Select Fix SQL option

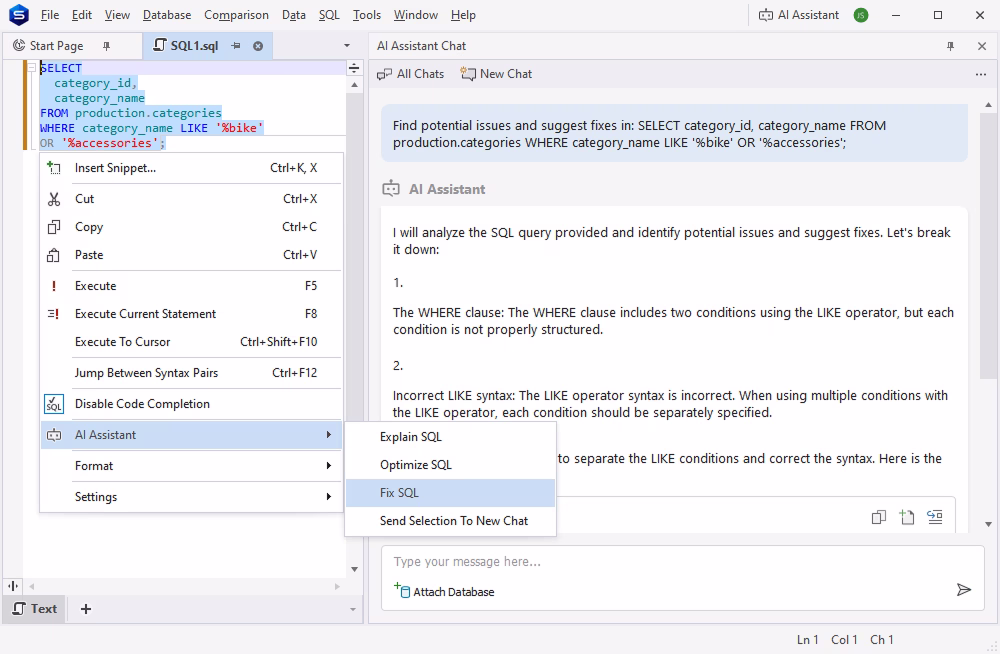pyautogui.click(x=450, y=493)
